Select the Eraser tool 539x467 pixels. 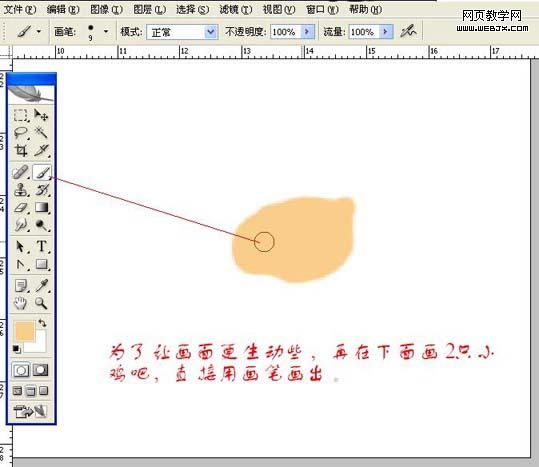coord(21,208)
